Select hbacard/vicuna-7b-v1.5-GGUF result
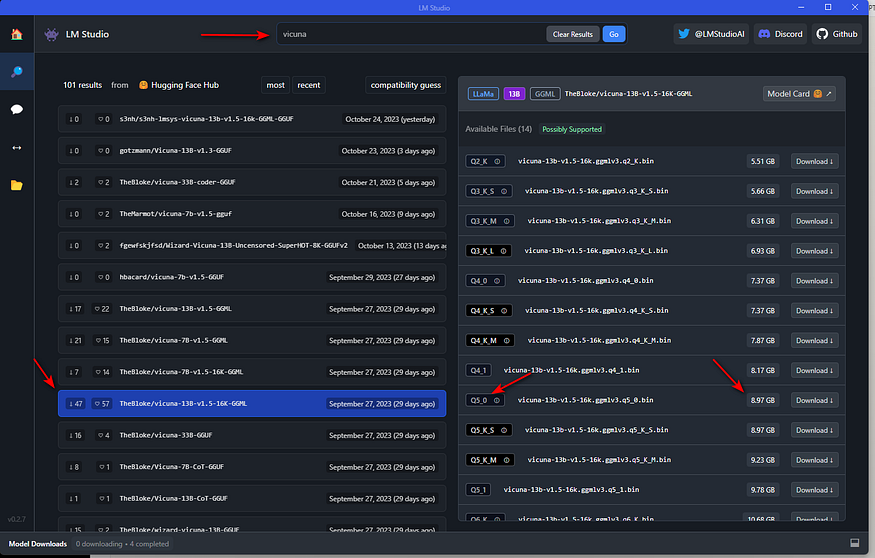Screen dimensions: 875x558 tap(252, 277)
